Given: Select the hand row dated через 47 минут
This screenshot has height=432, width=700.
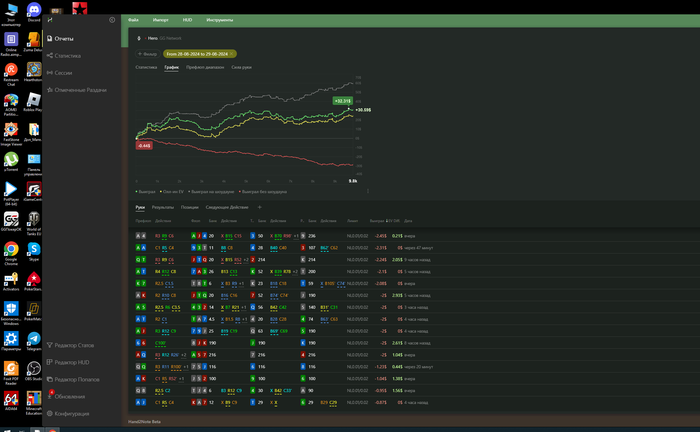Looking at the screenshot, I should tap(414, 248).
